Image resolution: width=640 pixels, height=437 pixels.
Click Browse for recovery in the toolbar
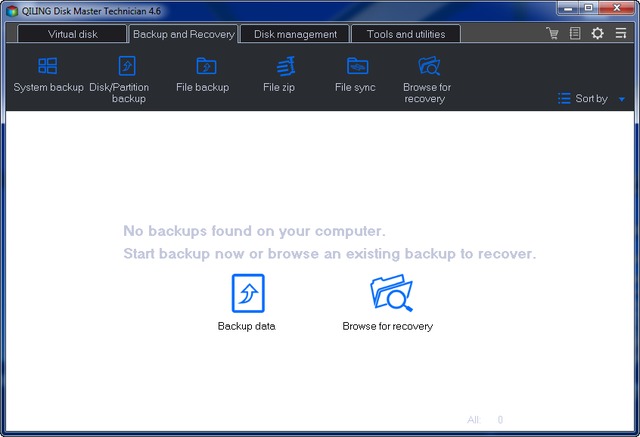(x=429, y=67)
